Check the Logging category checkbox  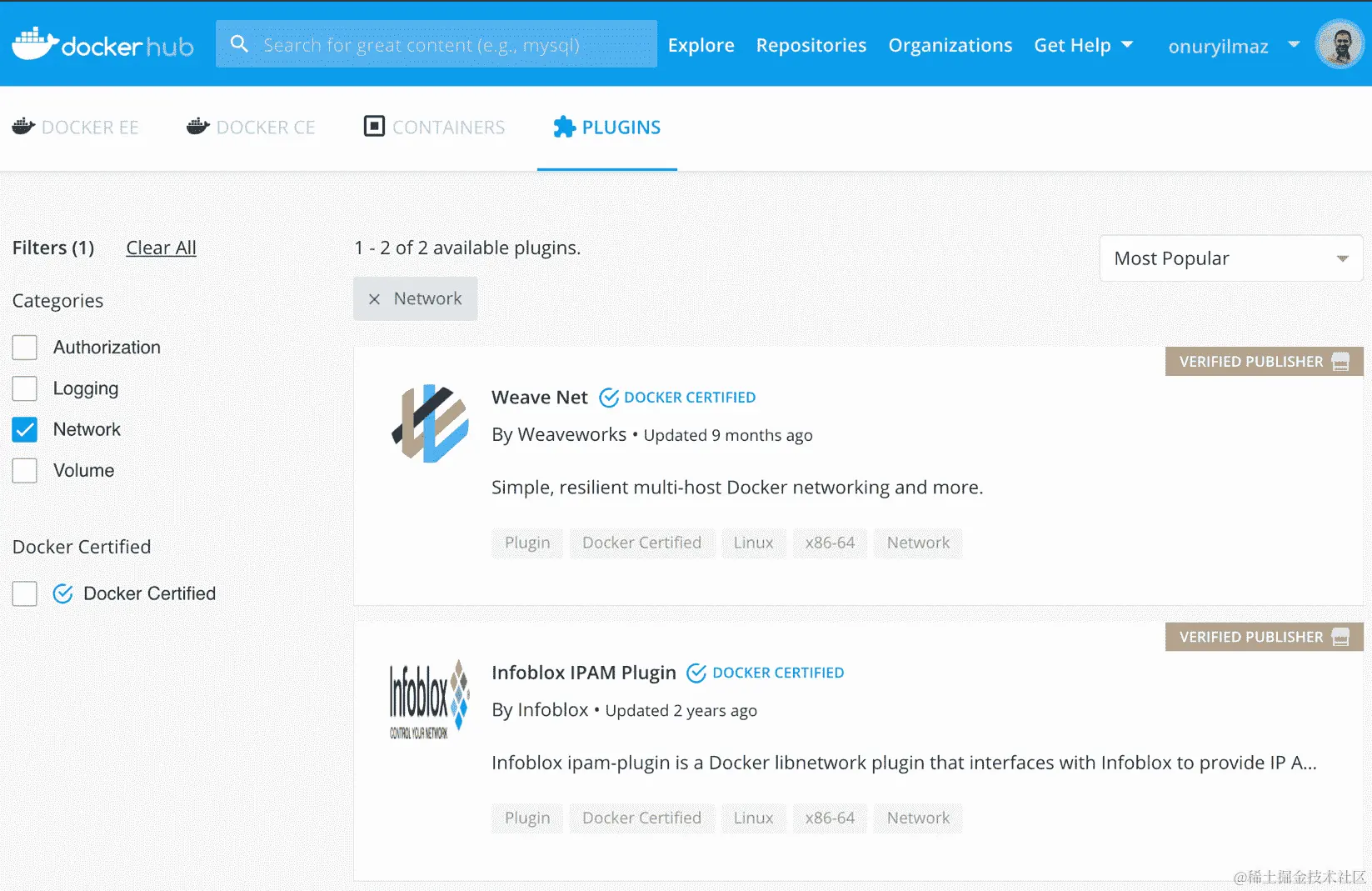(x=25, y=388)
